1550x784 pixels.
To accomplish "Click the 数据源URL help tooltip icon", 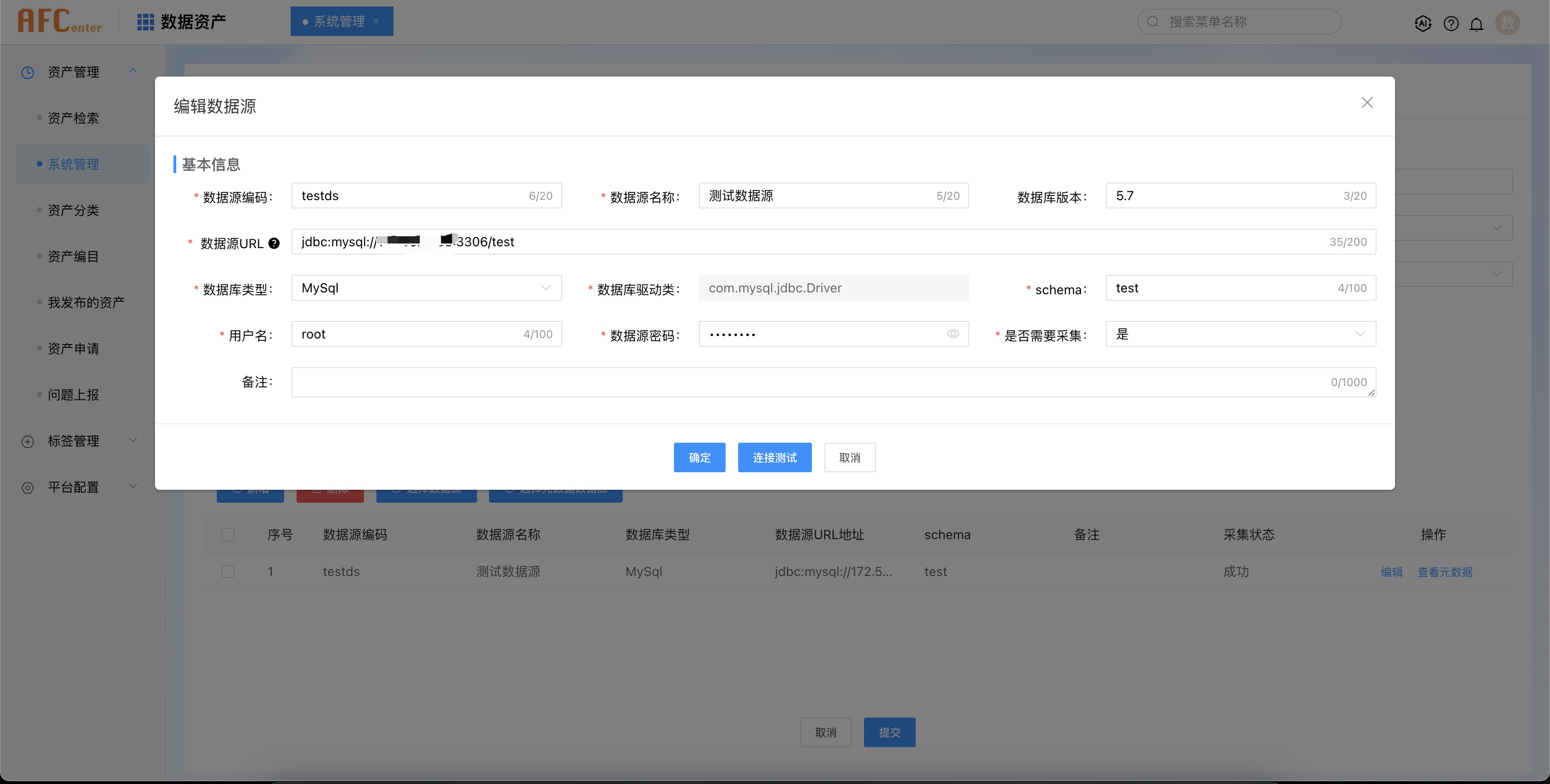I will coord(274,243).
